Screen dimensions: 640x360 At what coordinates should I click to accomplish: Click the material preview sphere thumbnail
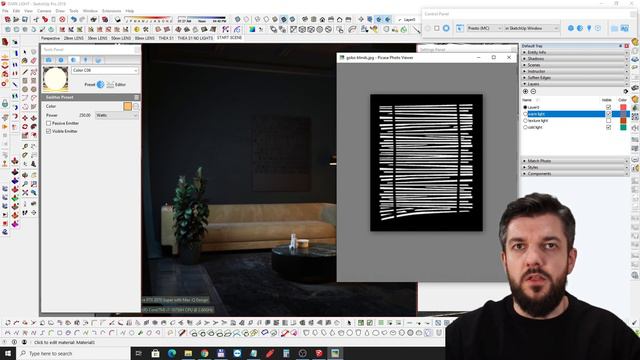tap(56, 78)
